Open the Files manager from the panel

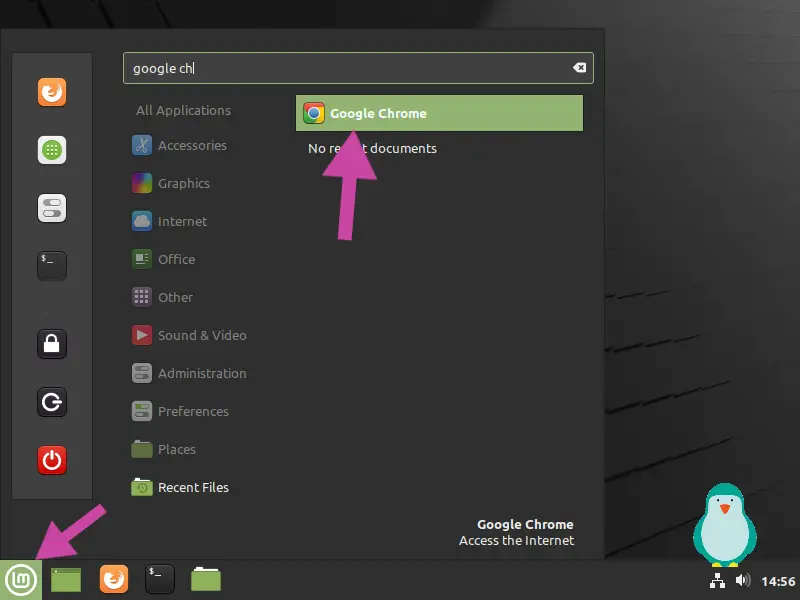(x=206, y=579)
